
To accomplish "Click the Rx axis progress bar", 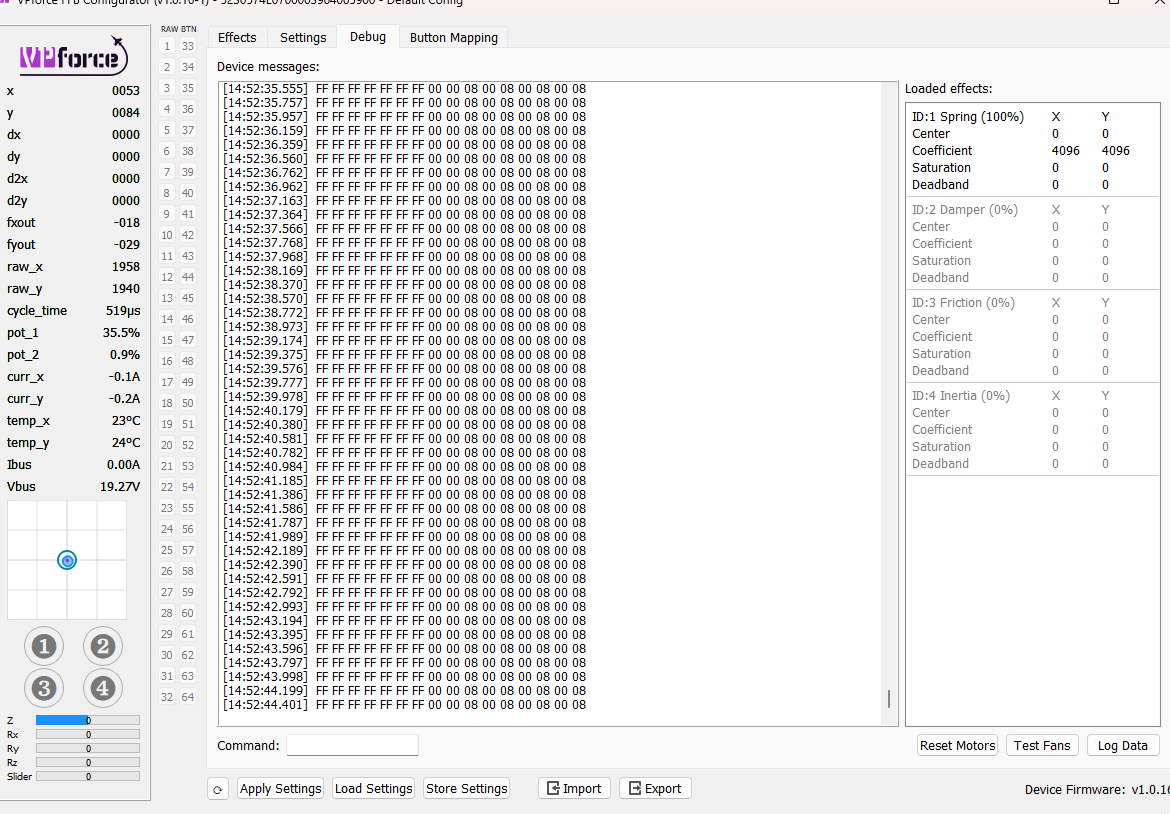I will (x=88, y=735).
